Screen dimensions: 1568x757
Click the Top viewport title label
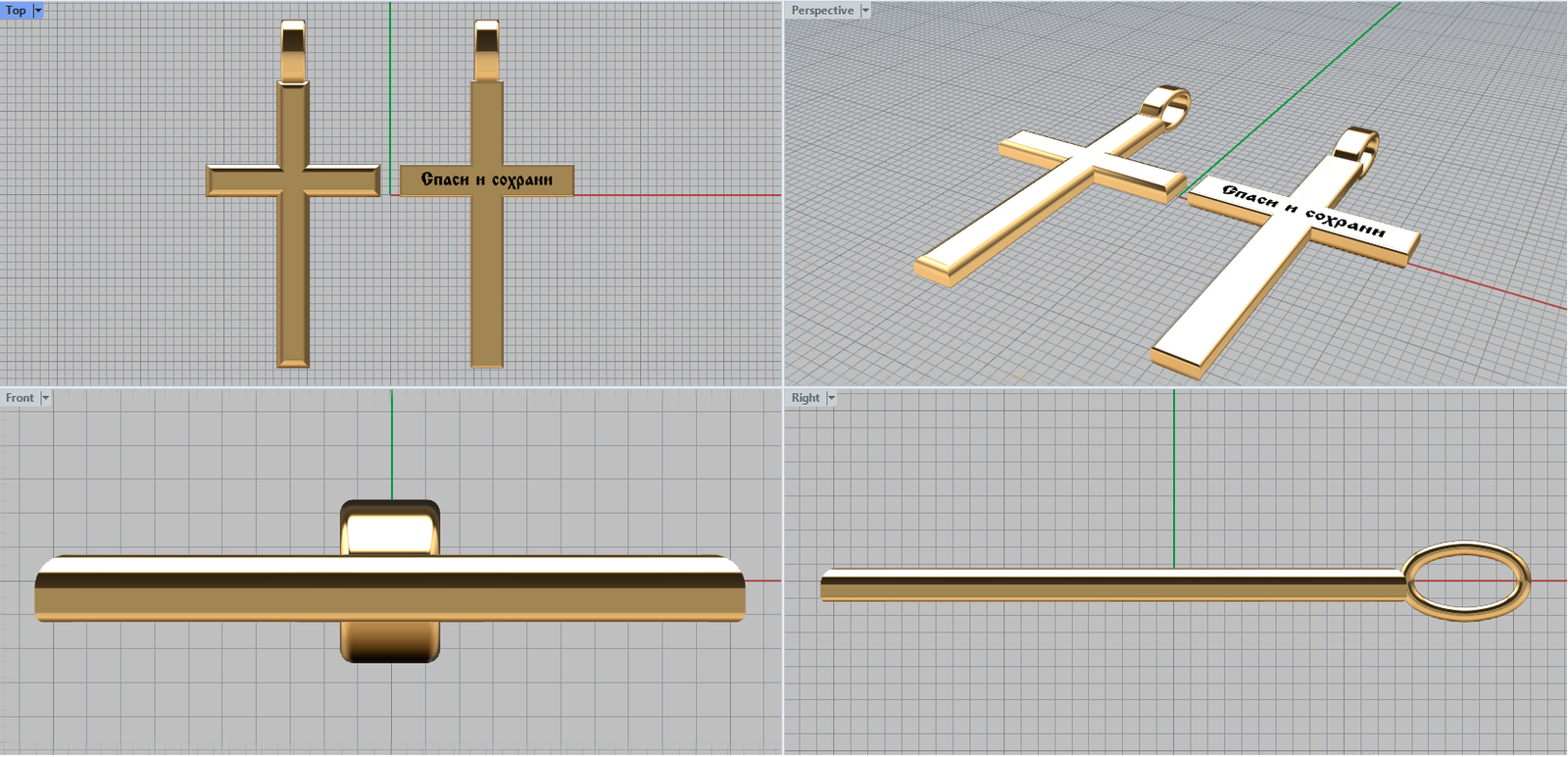click(16, 11)
